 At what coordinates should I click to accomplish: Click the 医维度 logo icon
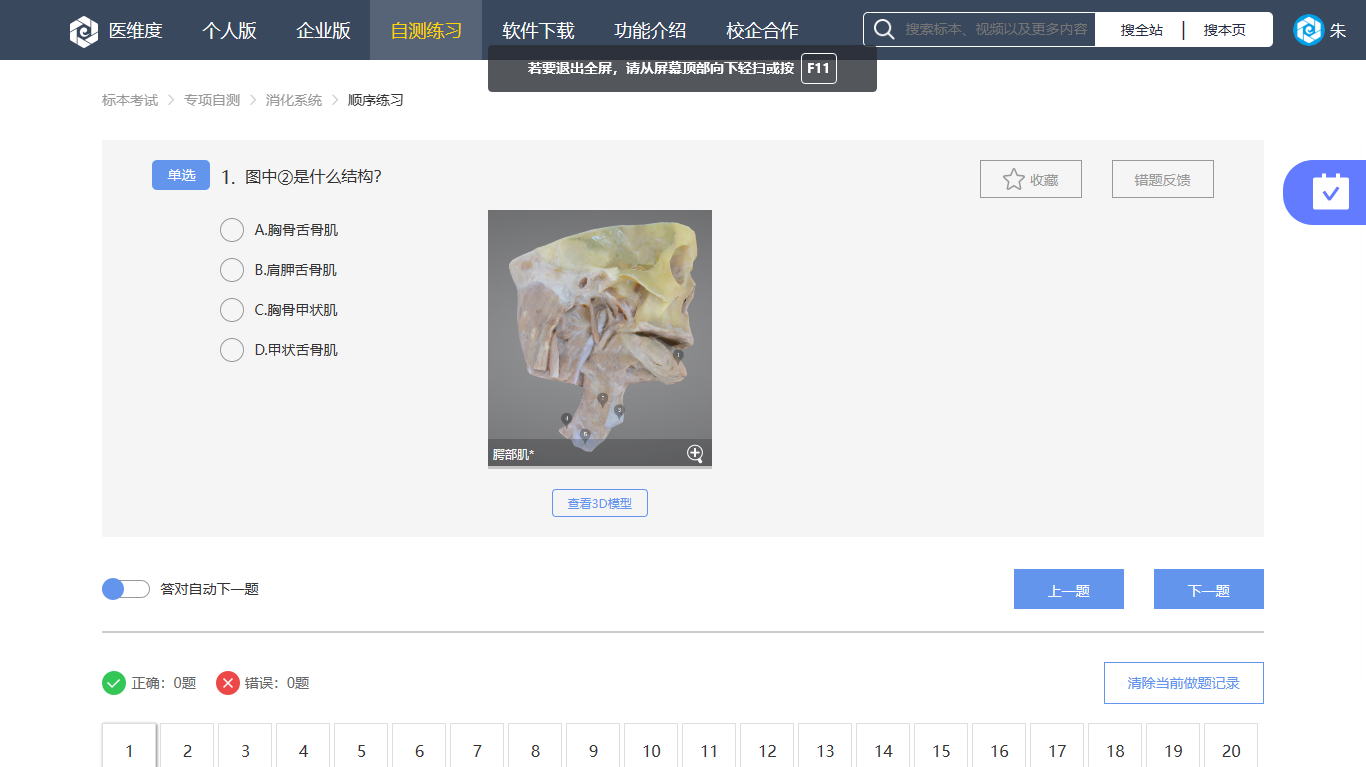click(84, 31)
